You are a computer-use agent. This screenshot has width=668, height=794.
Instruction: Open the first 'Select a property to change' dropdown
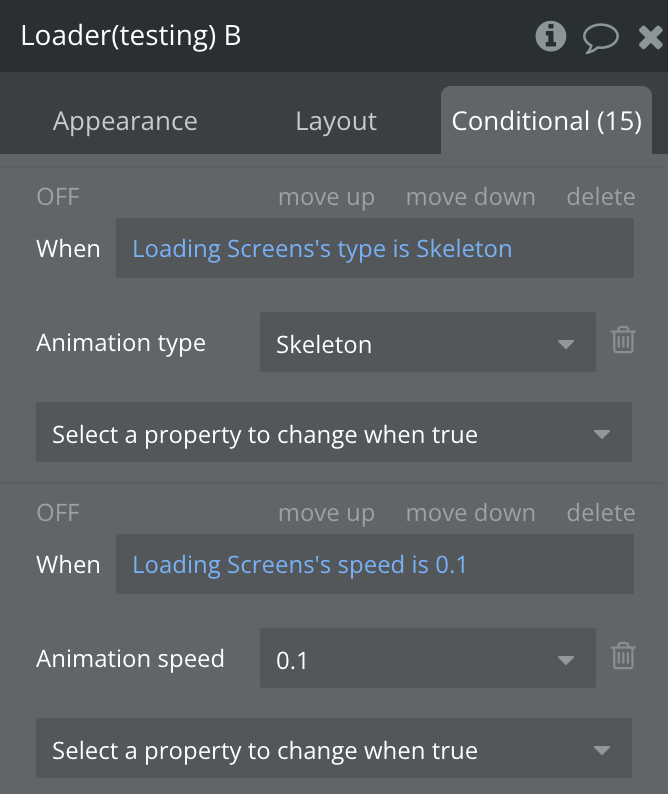point(333,435)
